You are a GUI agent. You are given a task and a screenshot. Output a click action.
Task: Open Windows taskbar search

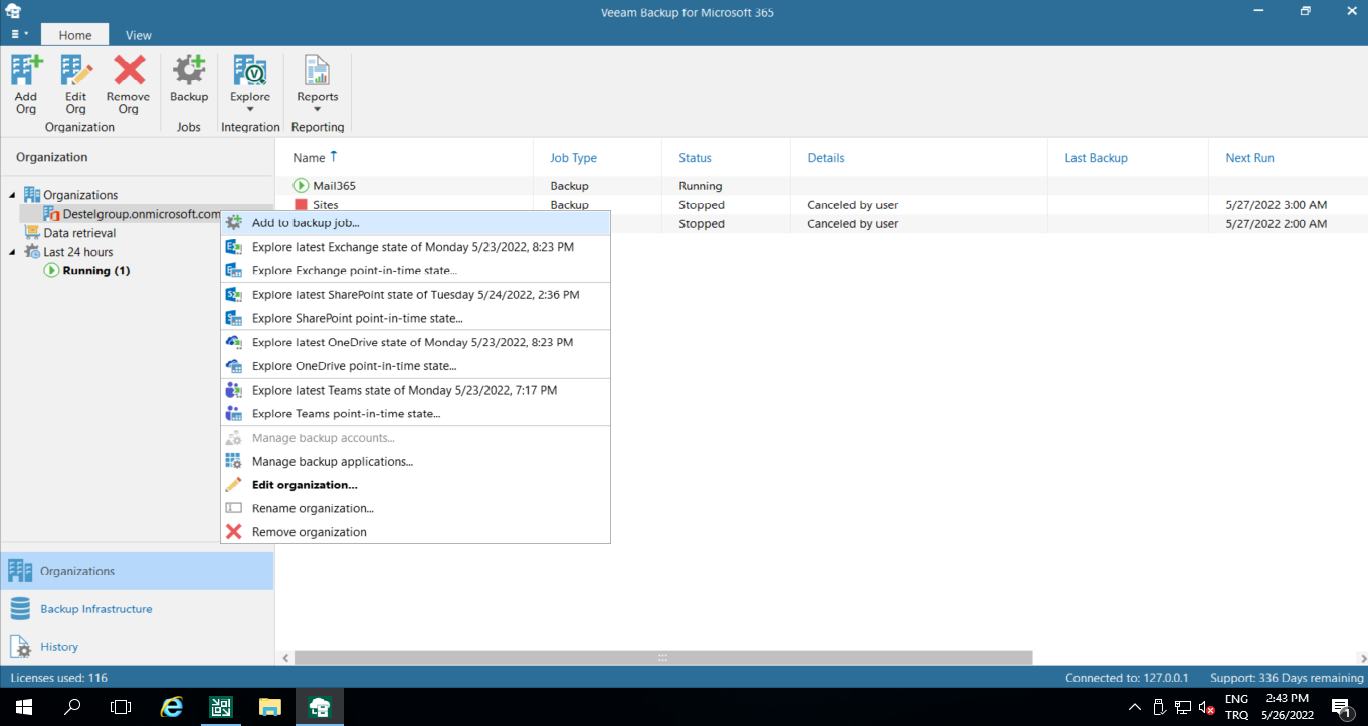tap(72, 707)
